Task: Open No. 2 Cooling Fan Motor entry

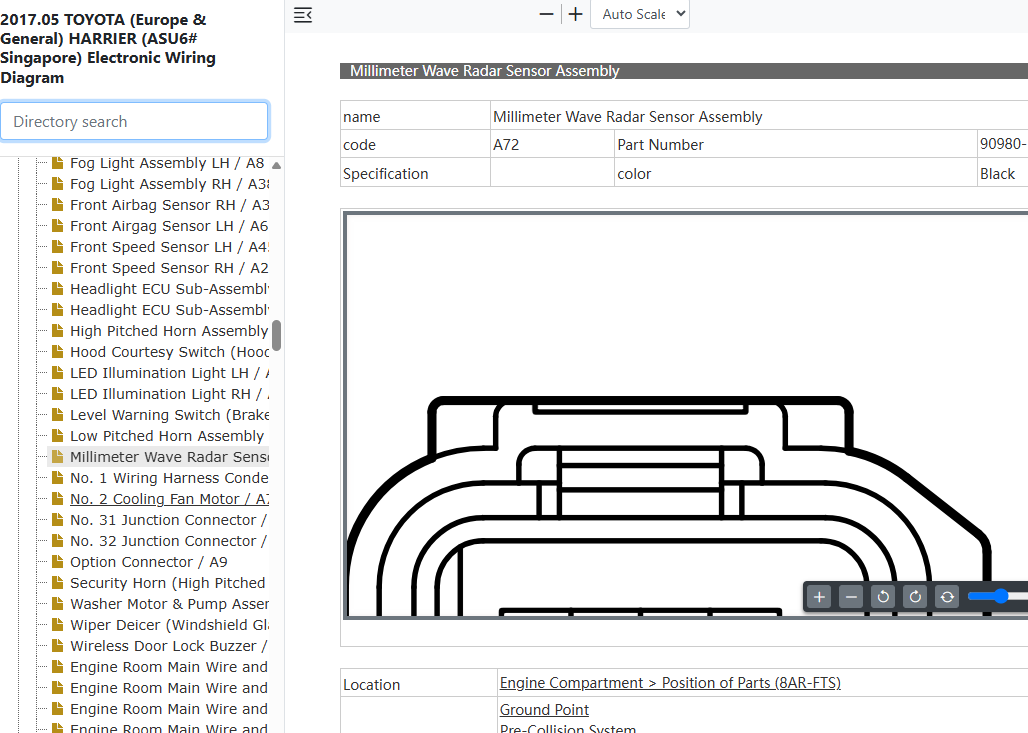Action: pos(169,498)
